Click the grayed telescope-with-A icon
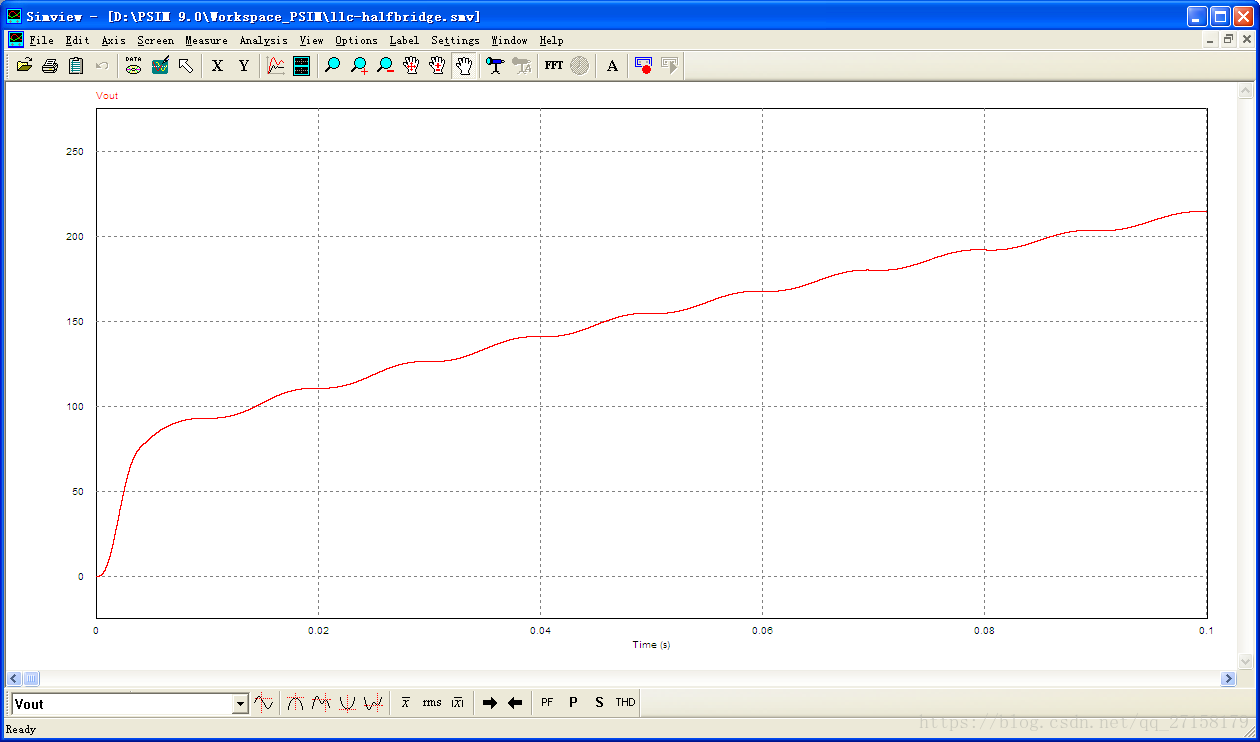 521,66
